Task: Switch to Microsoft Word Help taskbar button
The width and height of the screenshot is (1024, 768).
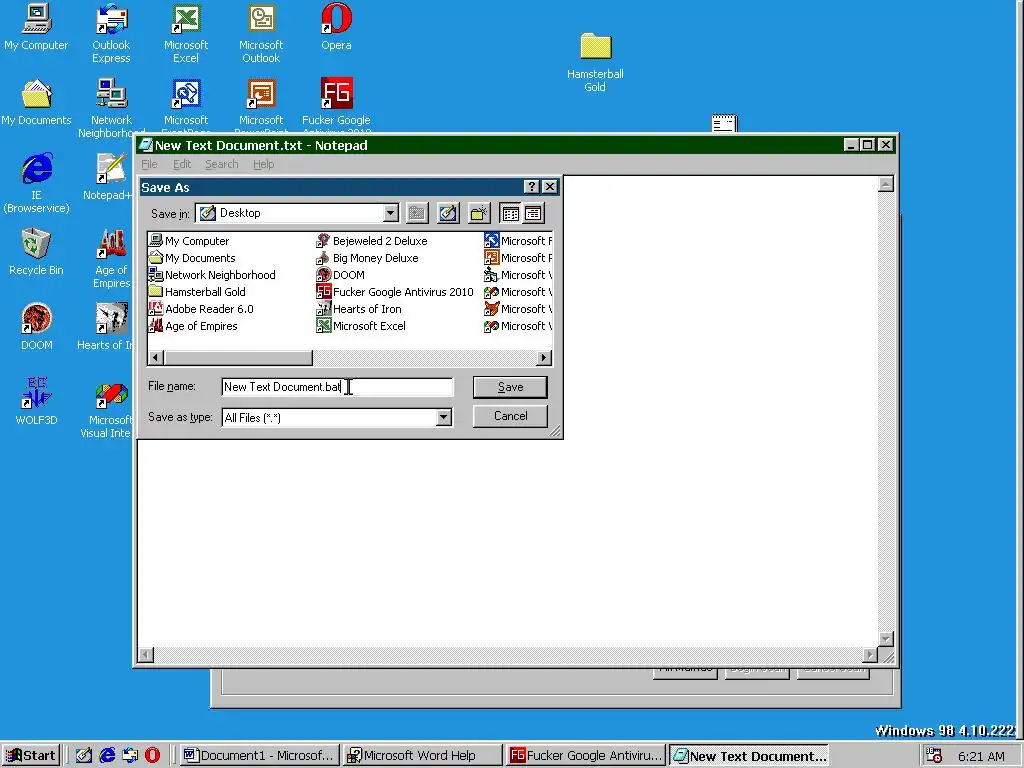Action: (423, 756)
